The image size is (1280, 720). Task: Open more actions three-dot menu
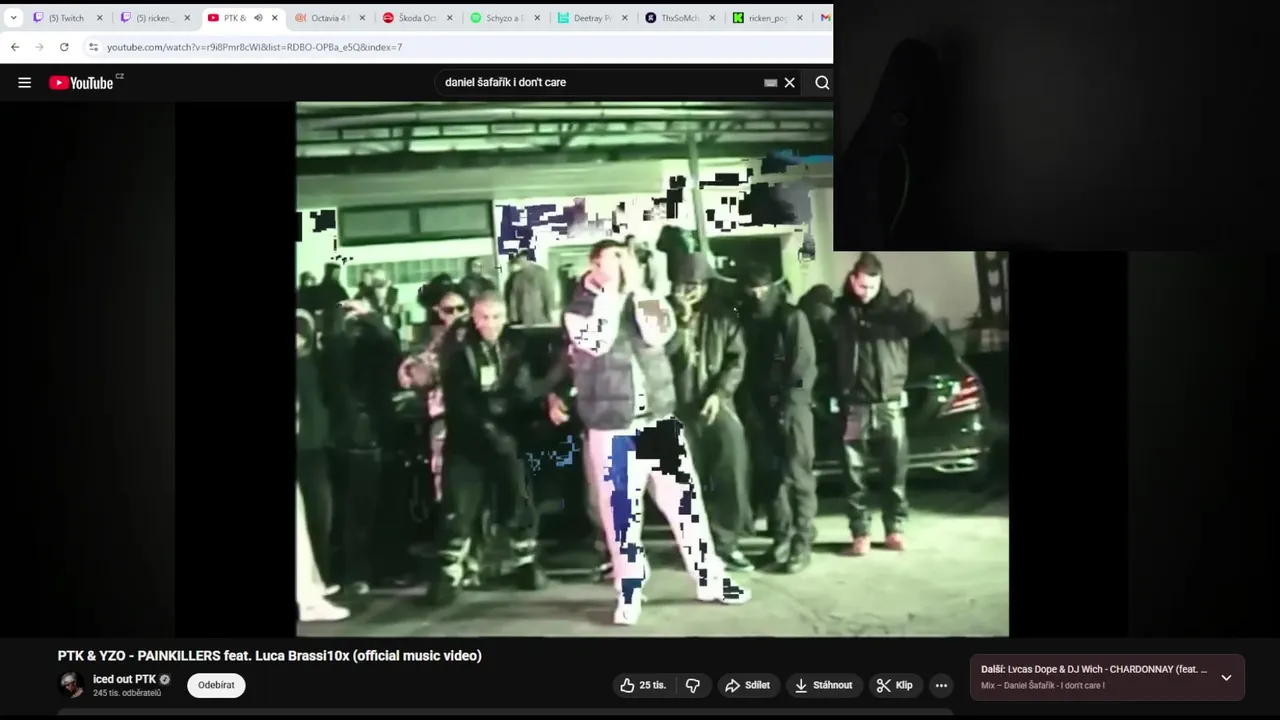[x=941, y=685]
